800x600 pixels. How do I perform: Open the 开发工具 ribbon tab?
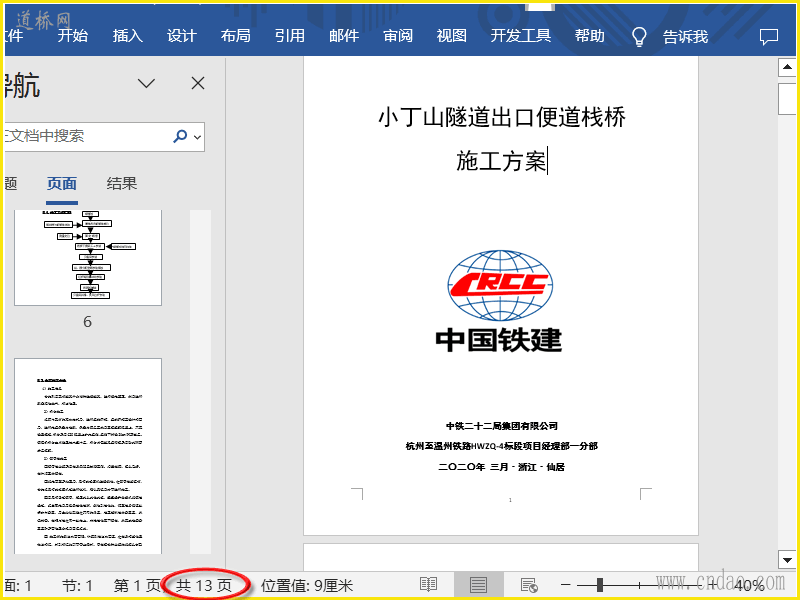[x=521, y=36]
